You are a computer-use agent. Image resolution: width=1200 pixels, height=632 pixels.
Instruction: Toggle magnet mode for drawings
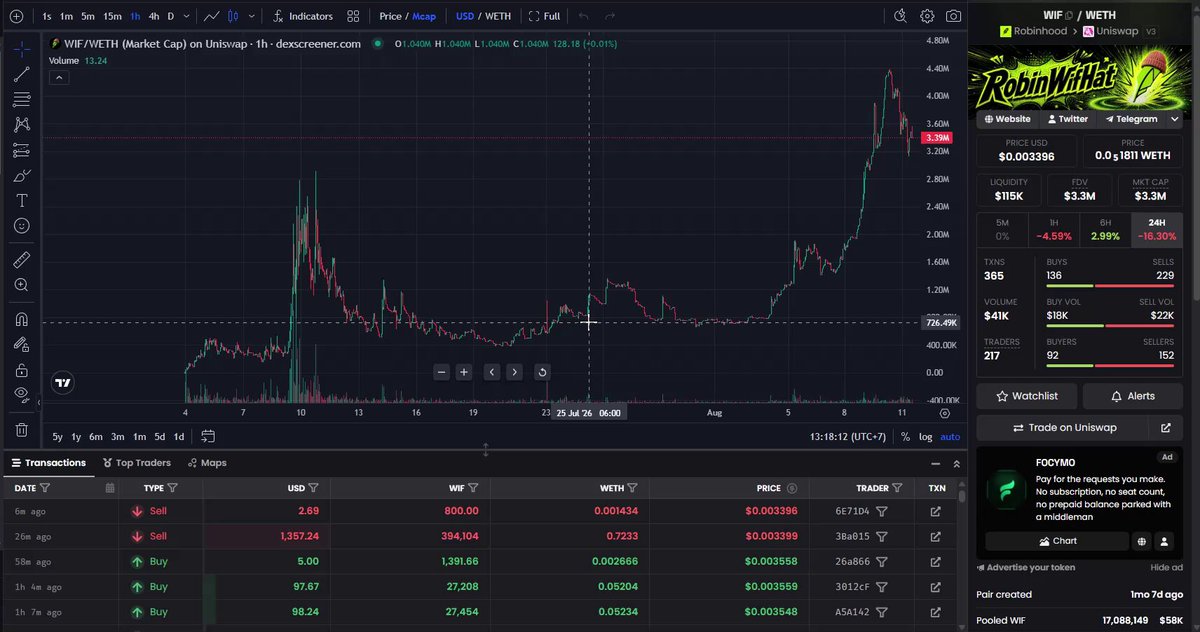point(21,320)
